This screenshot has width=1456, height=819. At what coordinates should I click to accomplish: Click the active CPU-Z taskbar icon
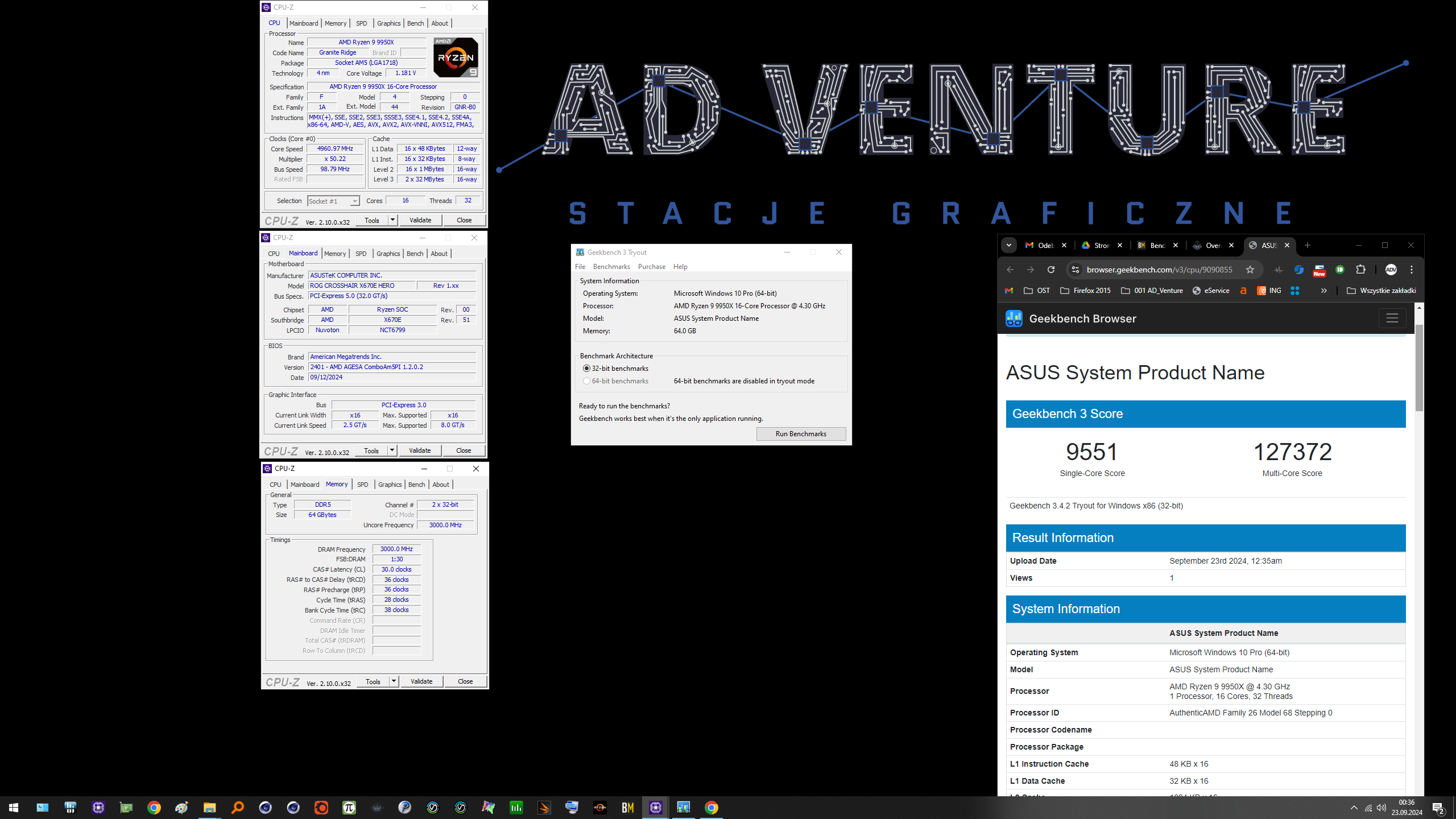[655, 808]
